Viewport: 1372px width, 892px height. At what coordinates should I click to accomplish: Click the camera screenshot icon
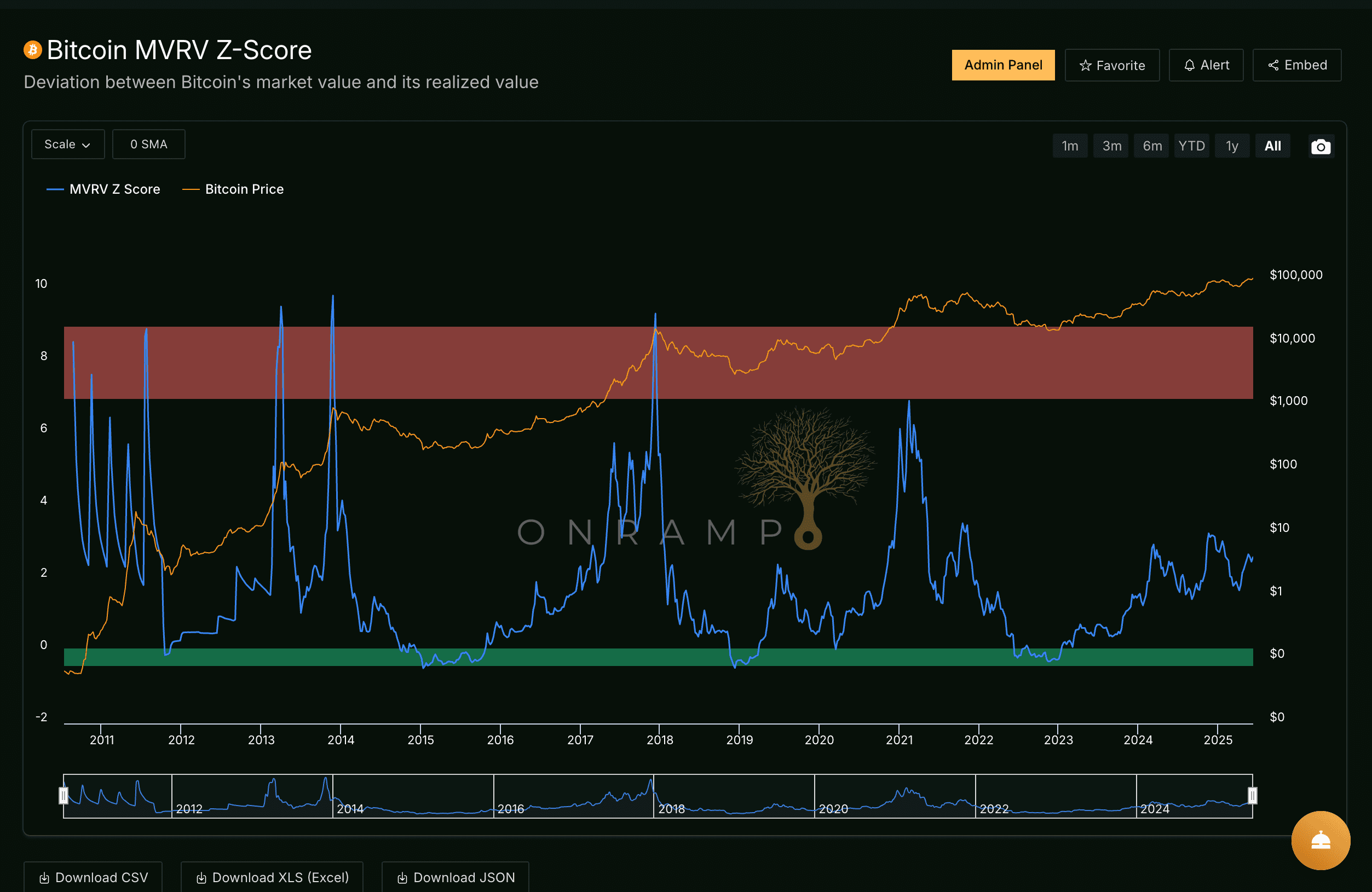[x=1320, y=146]
